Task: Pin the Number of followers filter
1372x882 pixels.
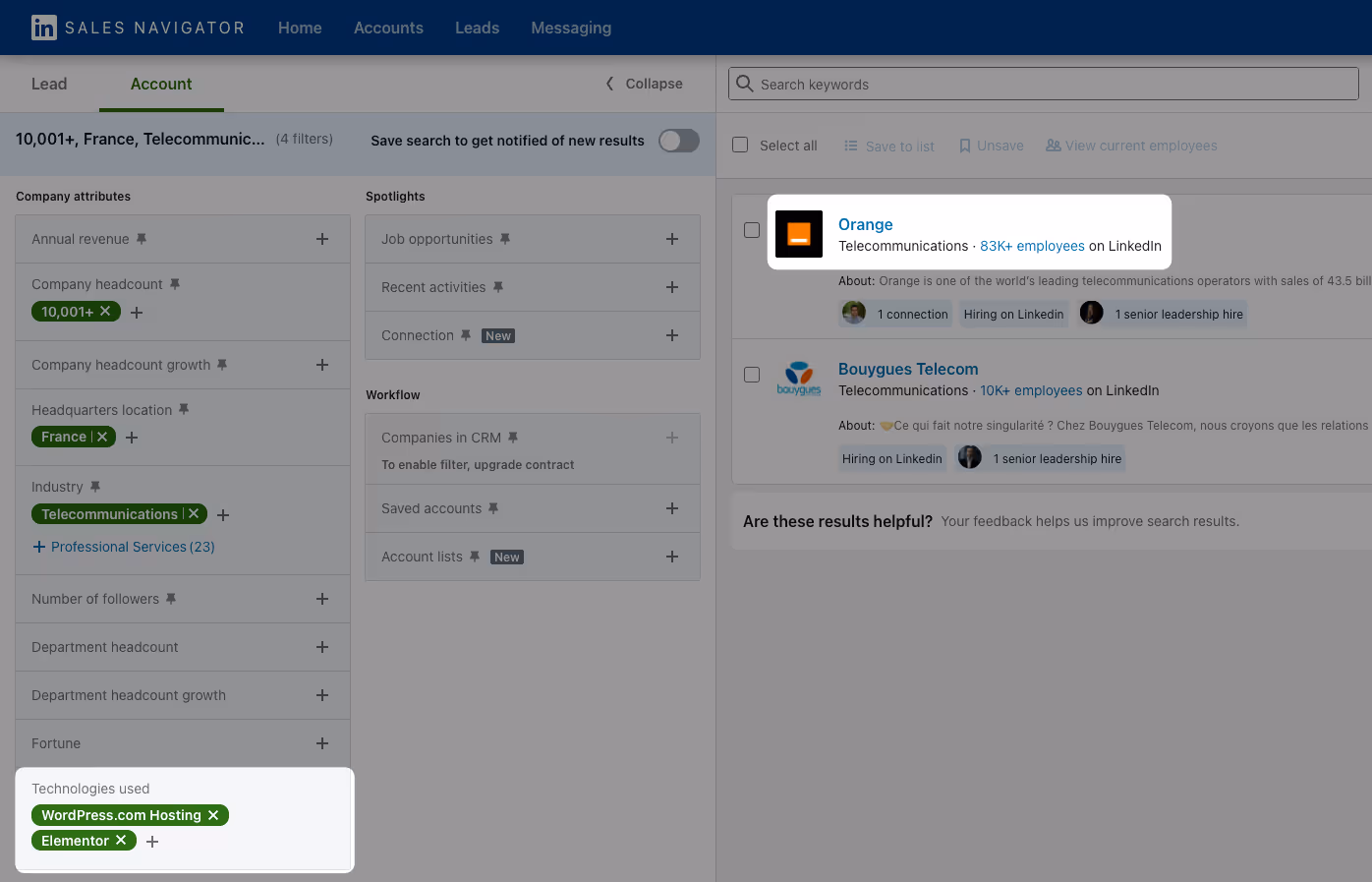Action: tap(171, 599)
